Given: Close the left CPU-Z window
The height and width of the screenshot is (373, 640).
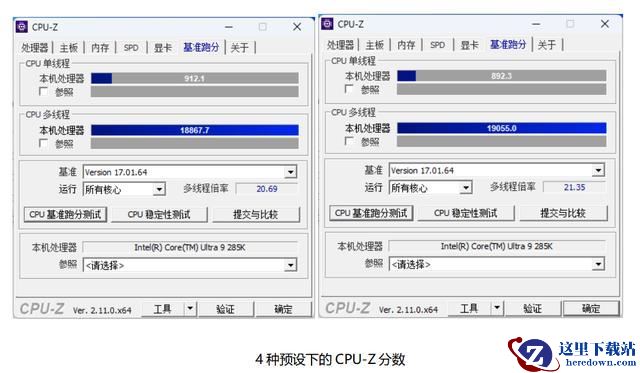Looking at the screenshot, I should point(297,27).
